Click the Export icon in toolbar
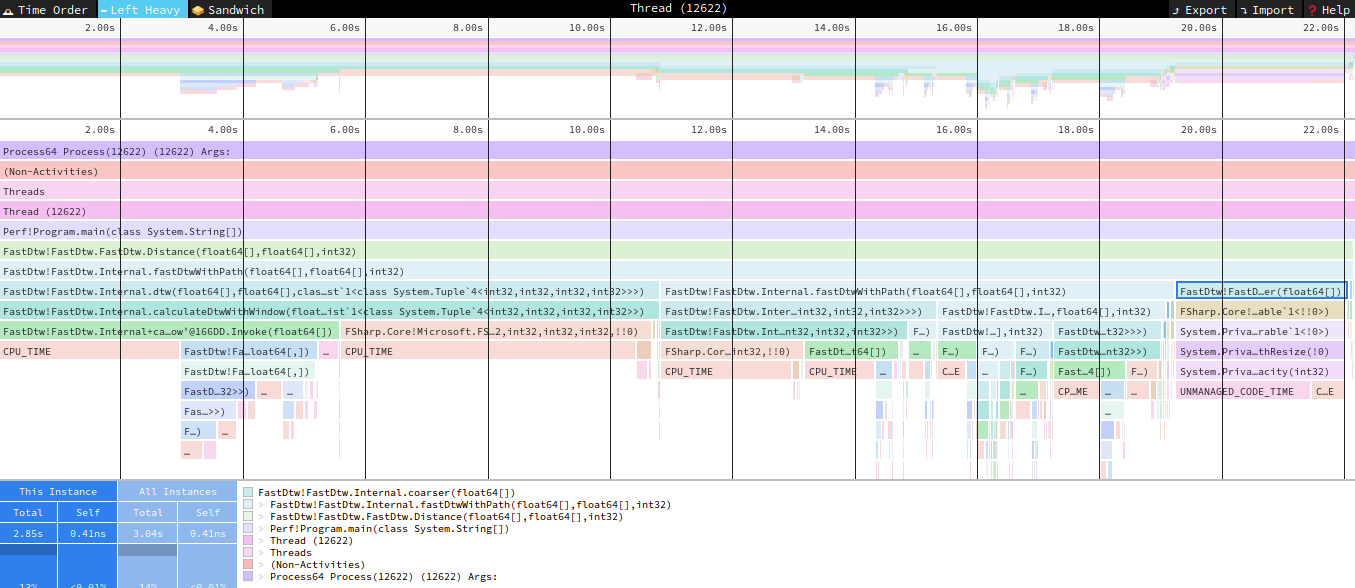 click(1175, 9)
